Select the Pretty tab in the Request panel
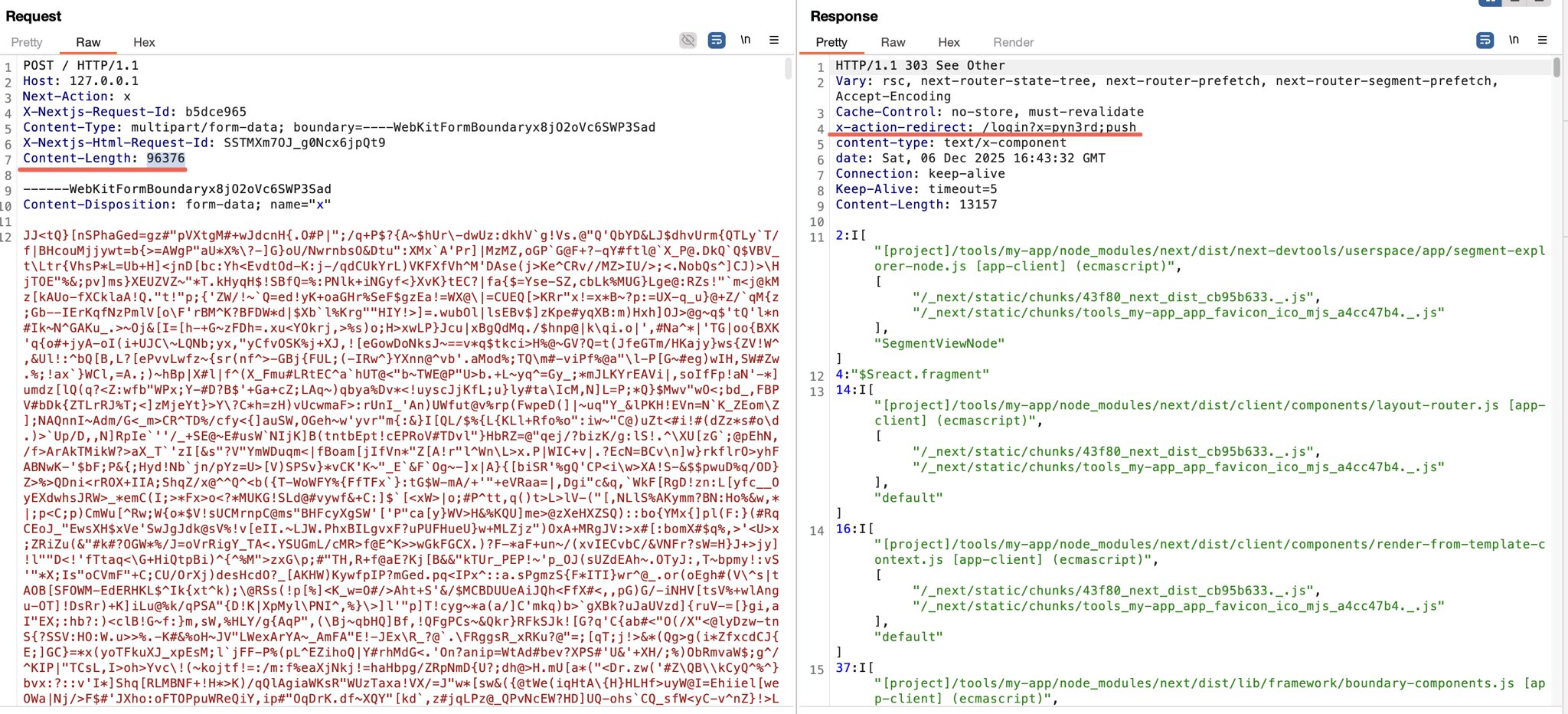 [27, 42]
